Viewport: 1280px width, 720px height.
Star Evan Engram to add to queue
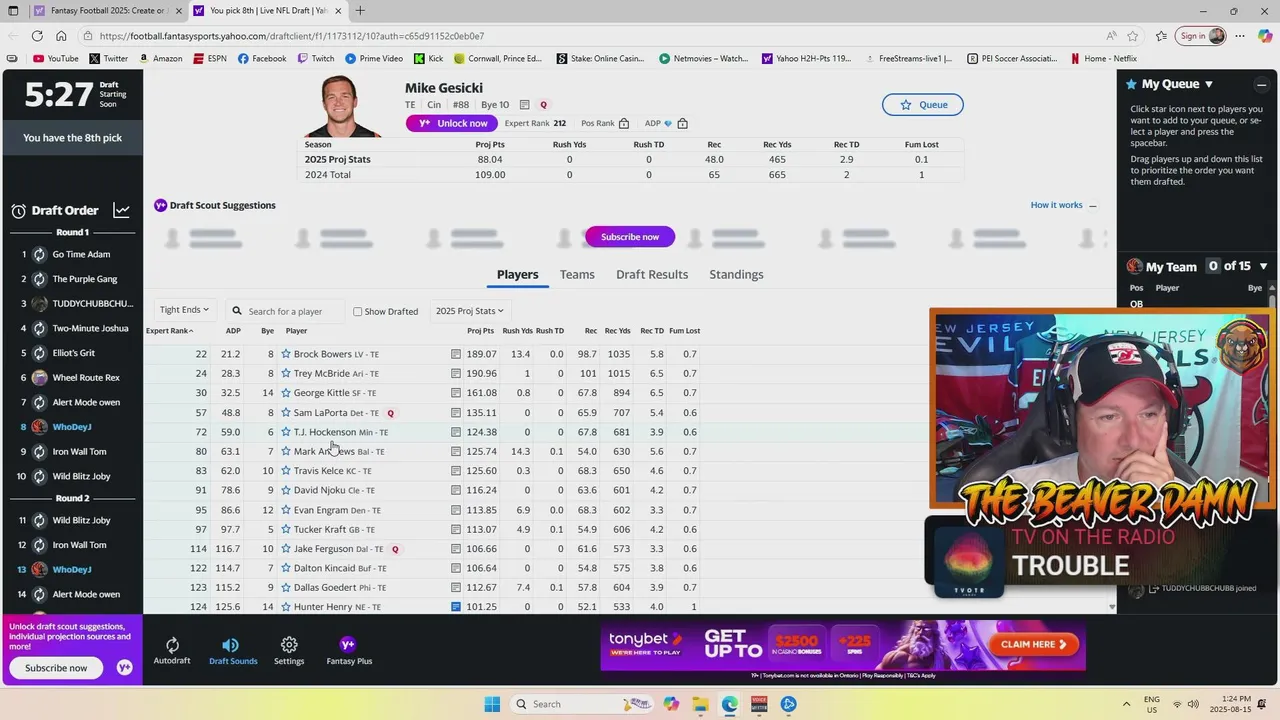tap(285, 510)
